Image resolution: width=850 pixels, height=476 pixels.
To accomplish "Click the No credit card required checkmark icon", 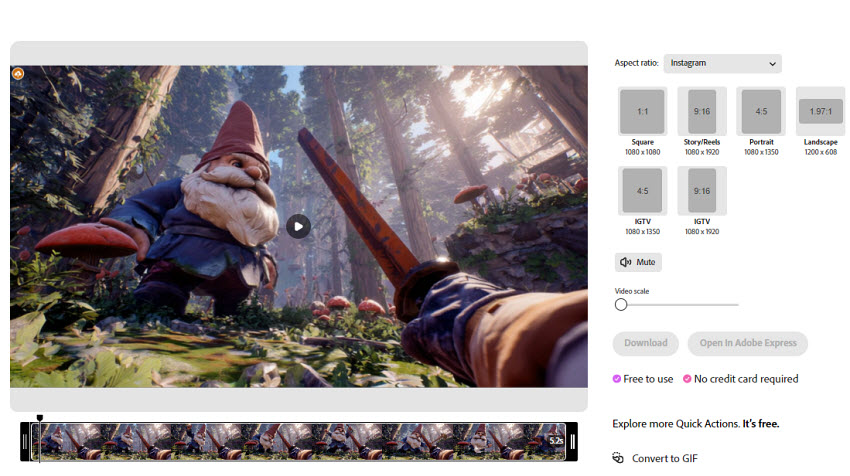I will tap(687, 379).
